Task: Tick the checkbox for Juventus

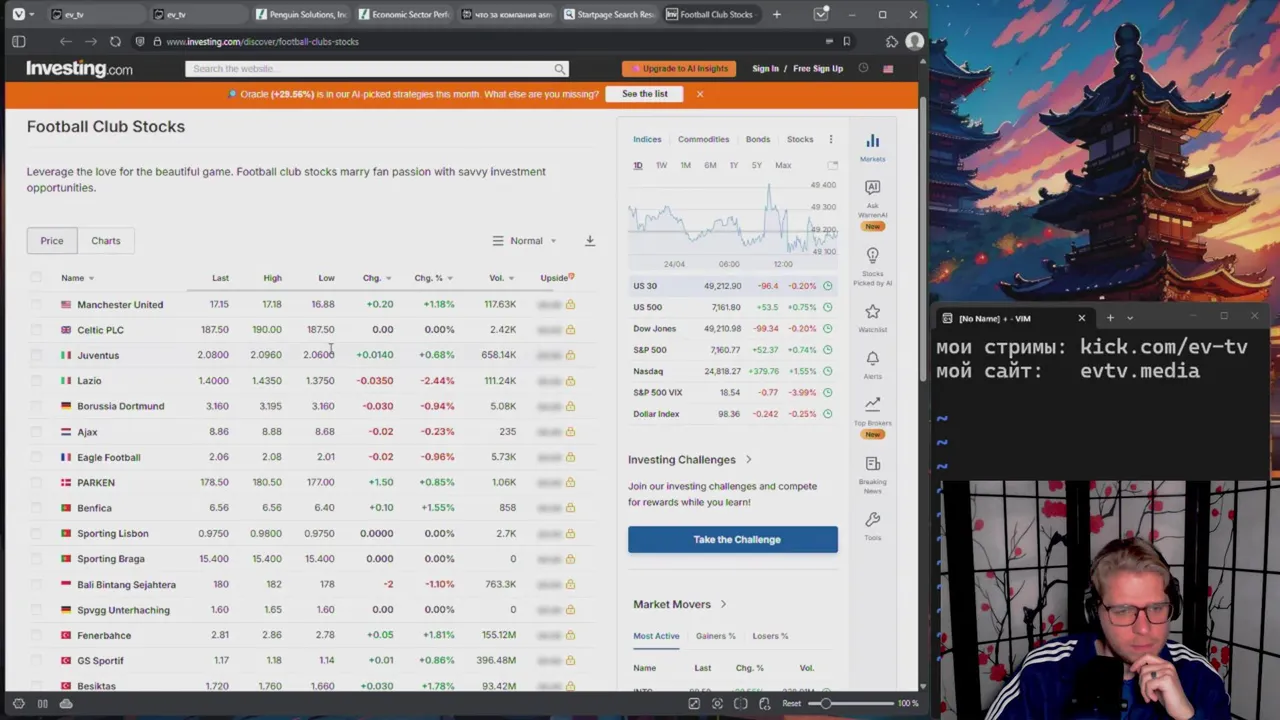Action: pos(36,355)
